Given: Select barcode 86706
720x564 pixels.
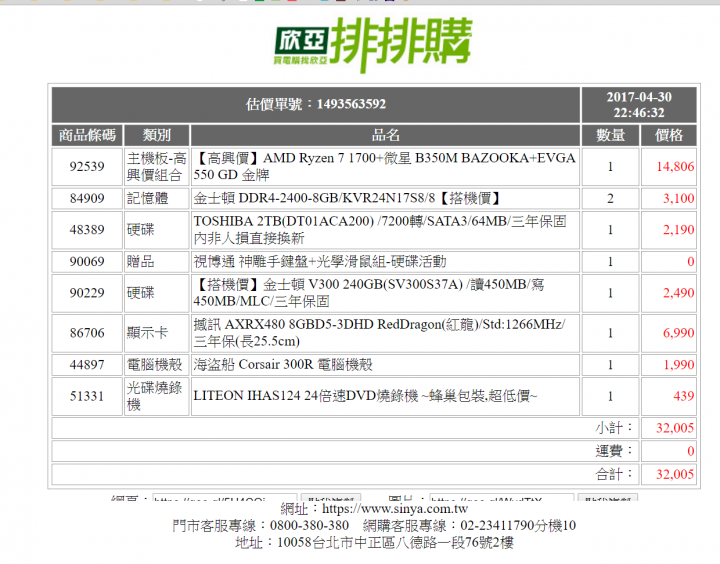Looking at the screenshot, I should 87,333.
